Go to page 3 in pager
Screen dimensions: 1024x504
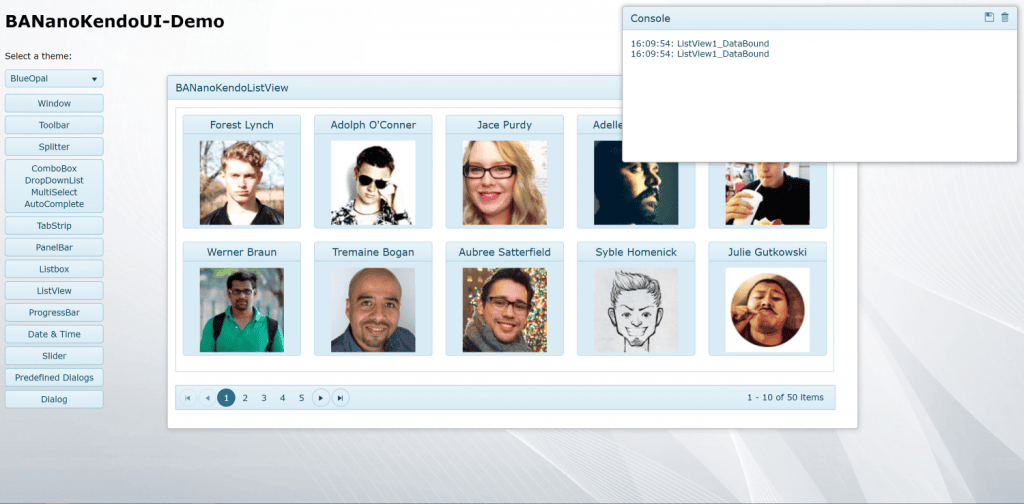point(264,398)
